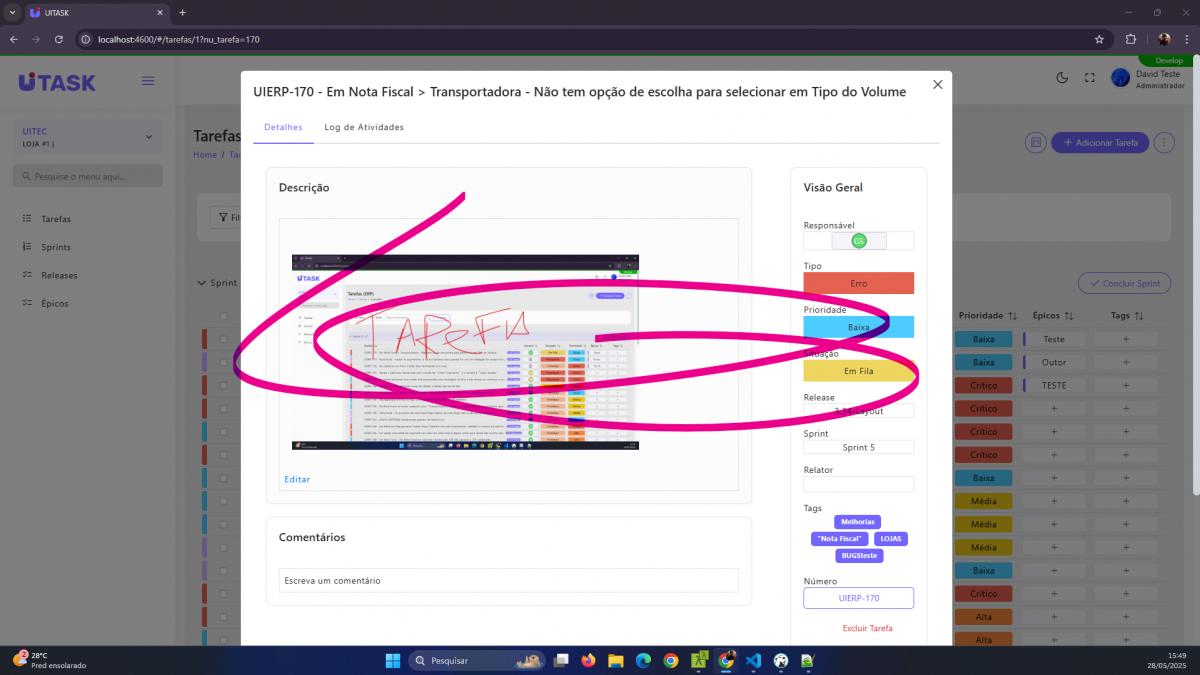
Task: Open the Sprints item in the sidebar
Action: point(56,247)
